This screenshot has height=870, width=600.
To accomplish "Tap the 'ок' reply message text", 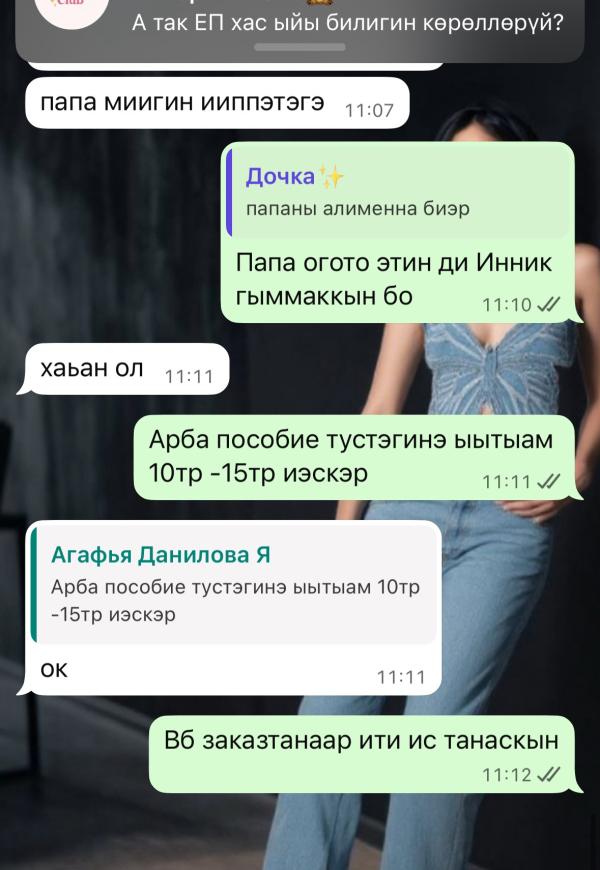I will [54, 670].
